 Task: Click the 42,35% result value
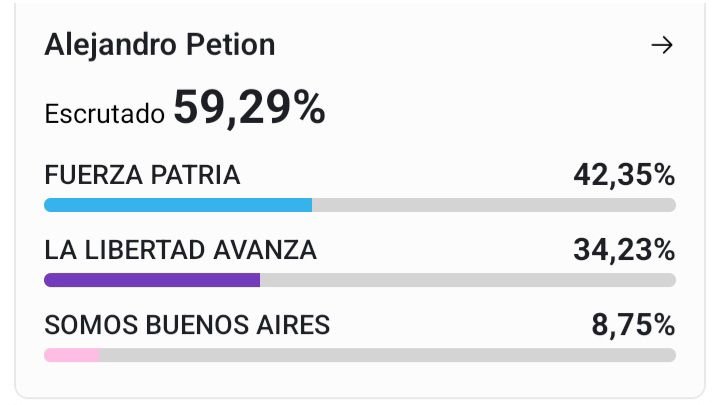624,175
